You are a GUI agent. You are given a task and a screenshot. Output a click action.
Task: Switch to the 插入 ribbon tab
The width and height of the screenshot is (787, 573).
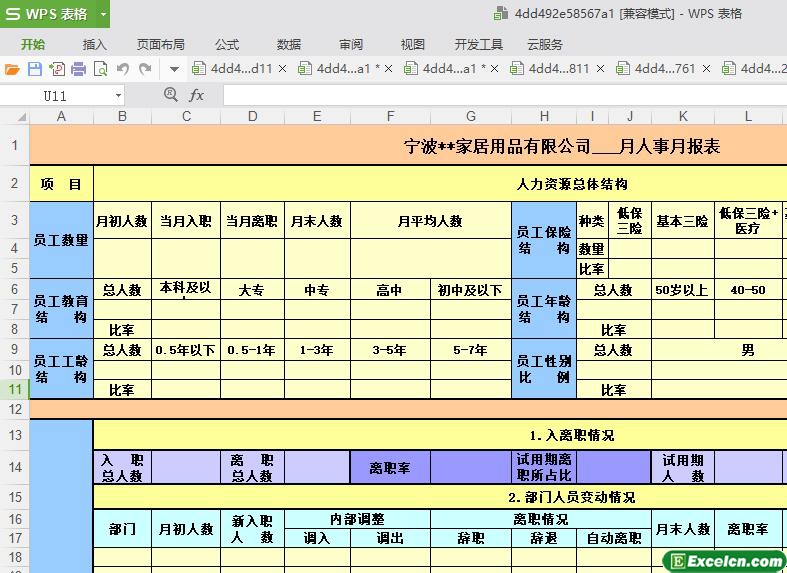tap(95, 44)
